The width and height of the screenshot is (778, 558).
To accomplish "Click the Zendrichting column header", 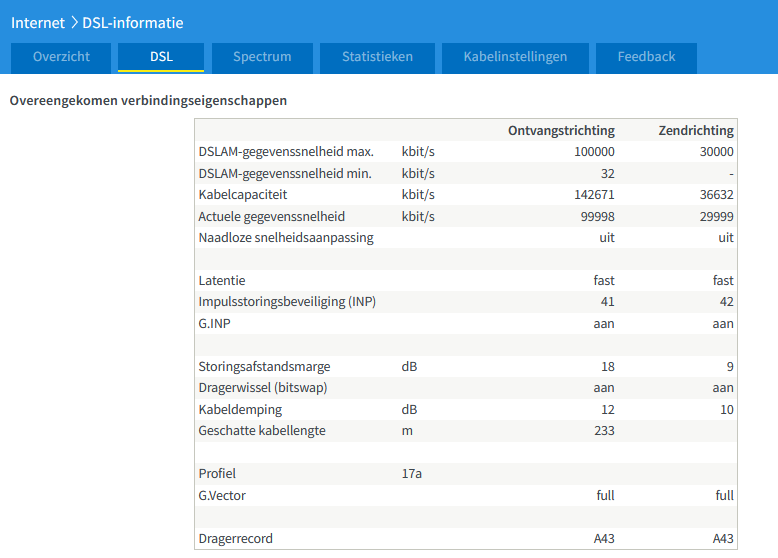I will (696, 130).
